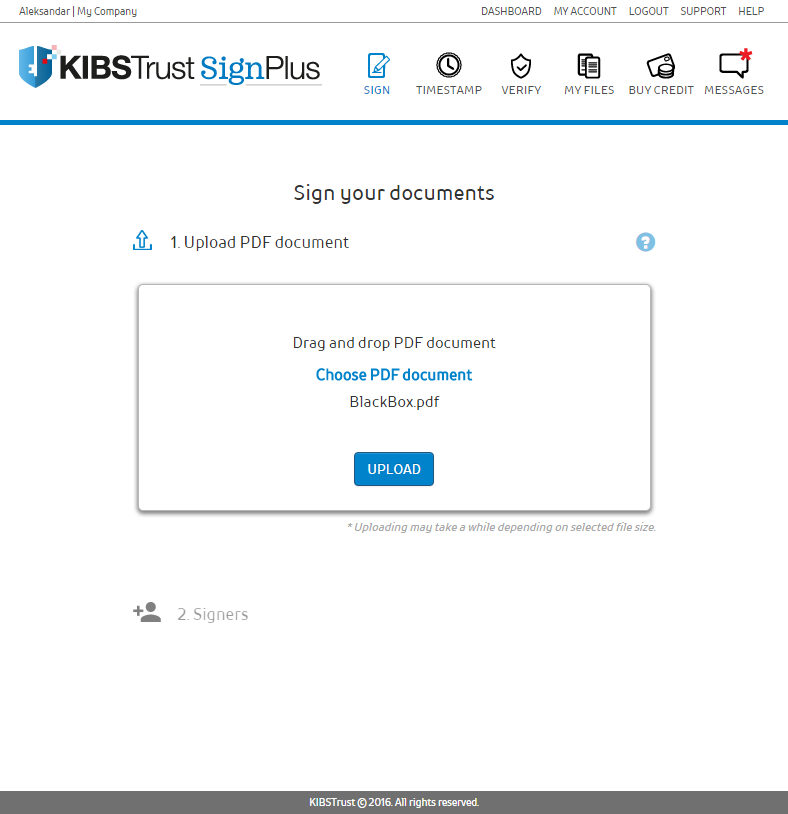Click the upload arrow icon beside step 1

point(142,241)
